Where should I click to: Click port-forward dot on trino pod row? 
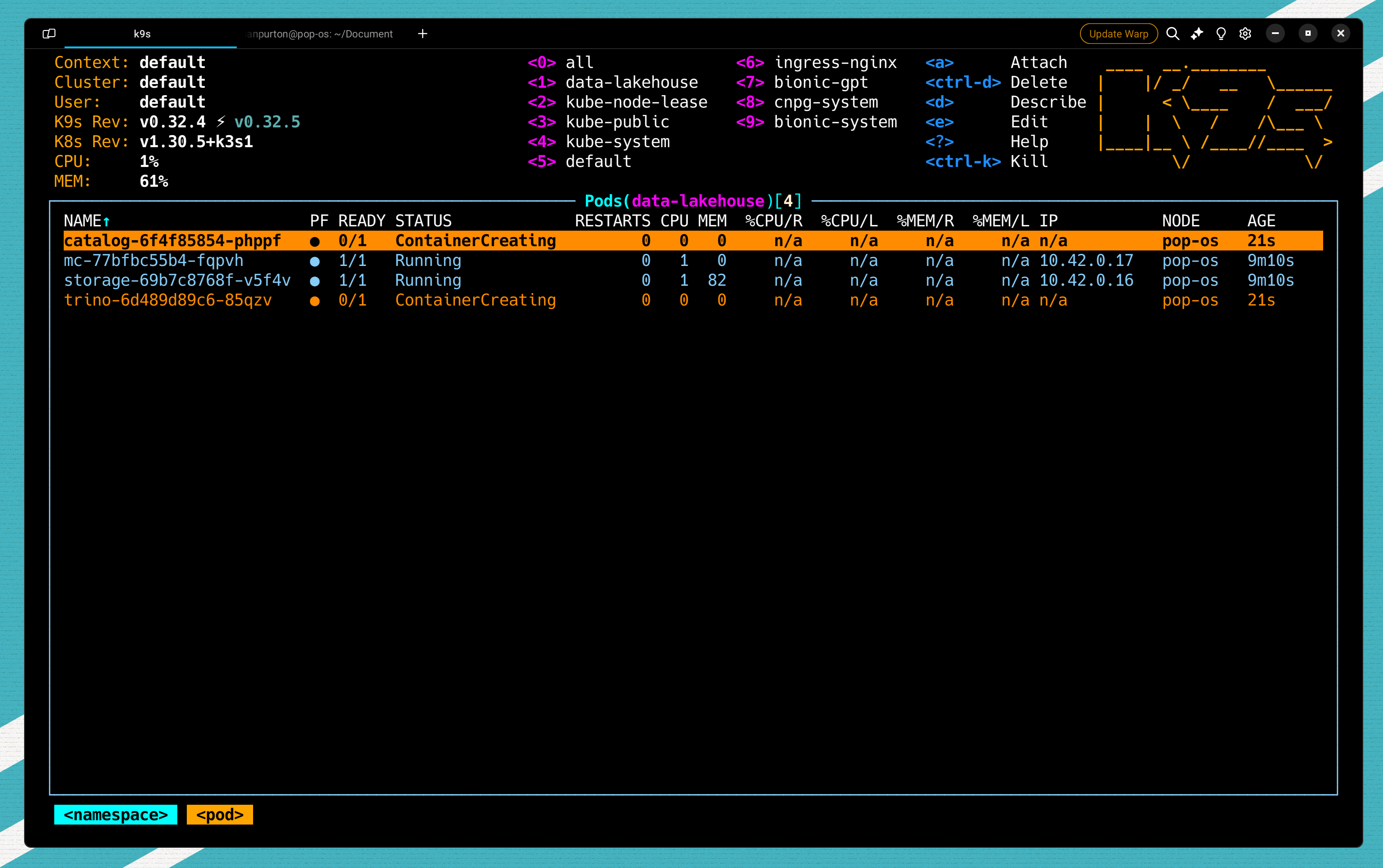tap(315, 301)
